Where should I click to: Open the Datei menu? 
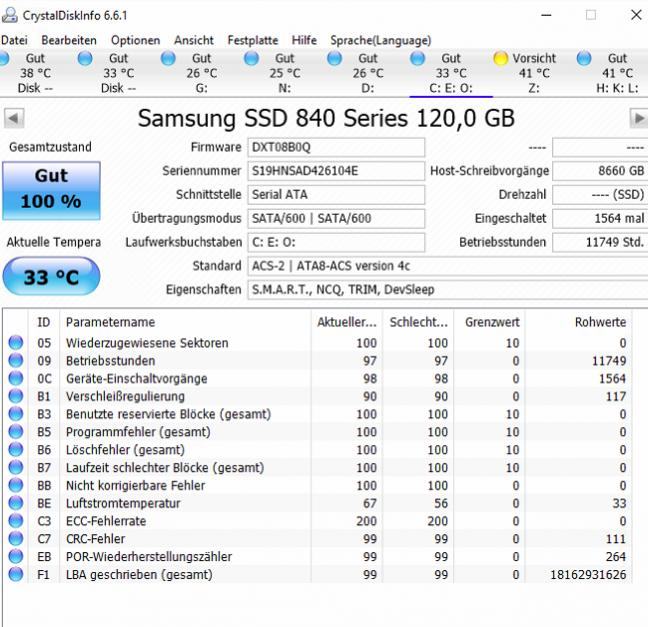click(14, 40)
